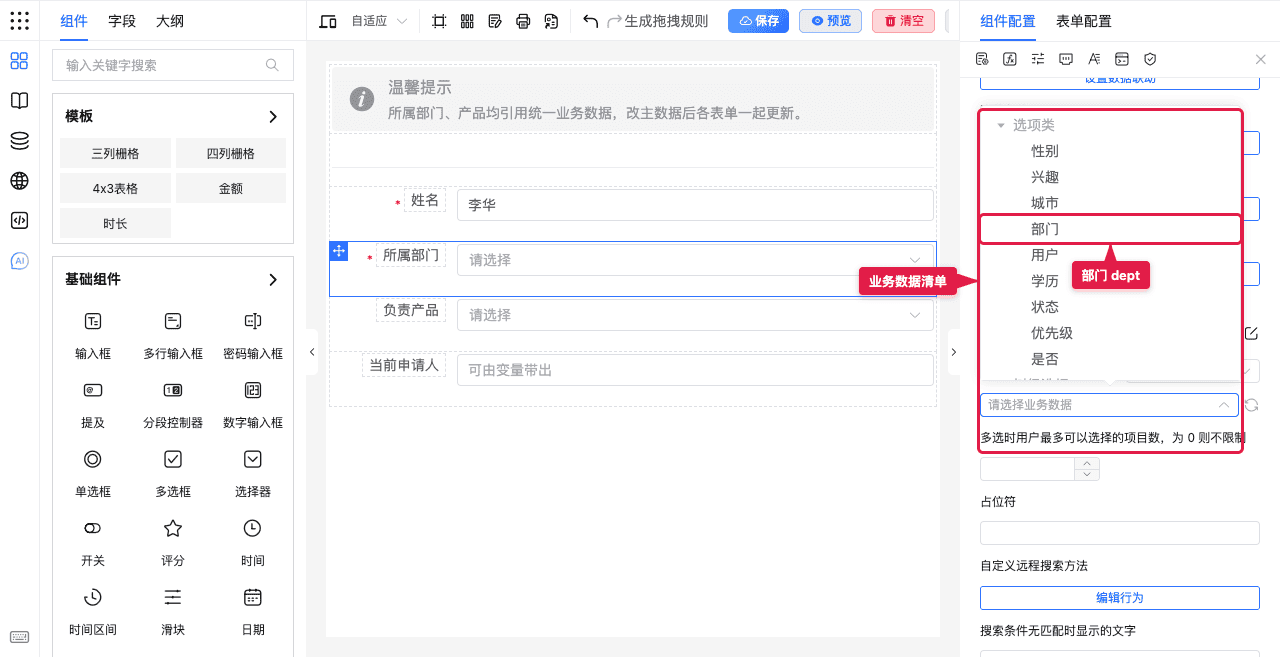Open the shield check icon in right panel

click(1150, 59)
